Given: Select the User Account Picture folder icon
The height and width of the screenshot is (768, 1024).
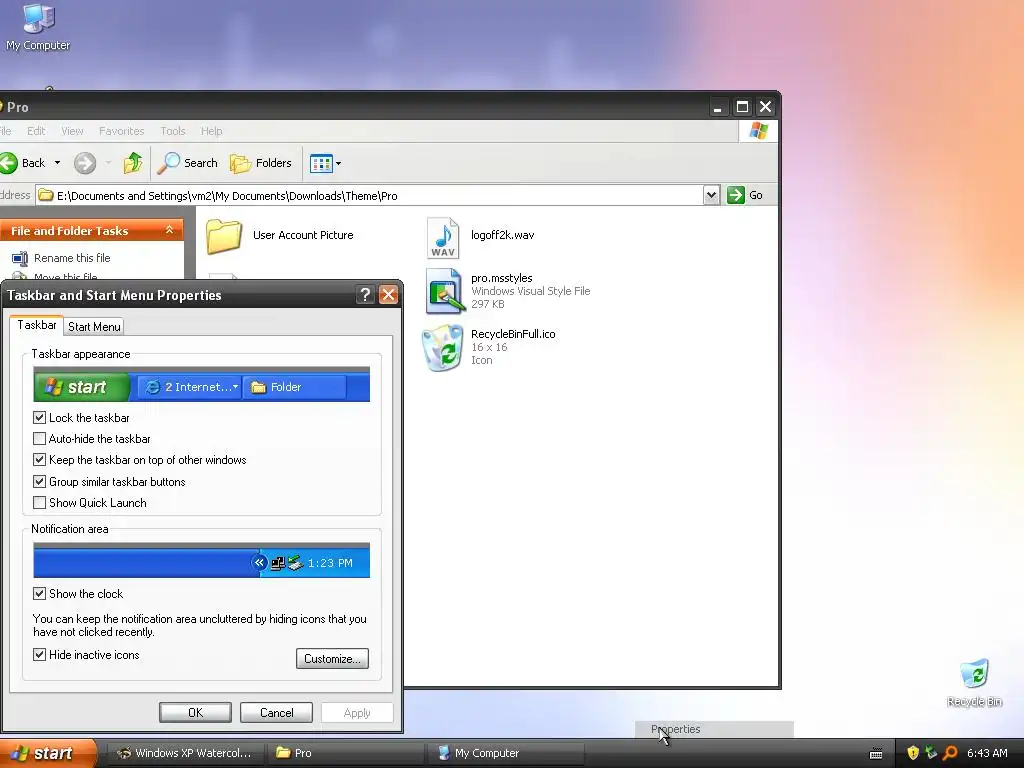Looking at the screenshot, I should [x=223, y=236].
